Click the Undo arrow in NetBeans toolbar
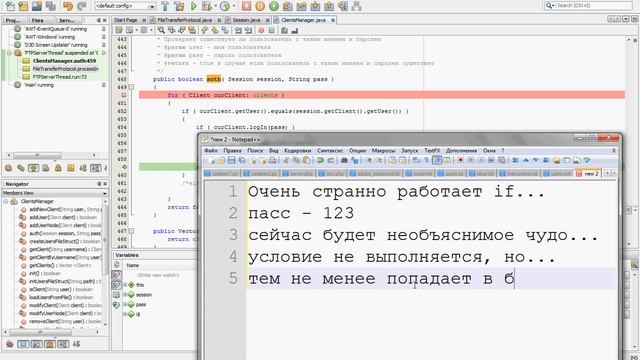Screen dimensions: 640x360 point(68,6)
